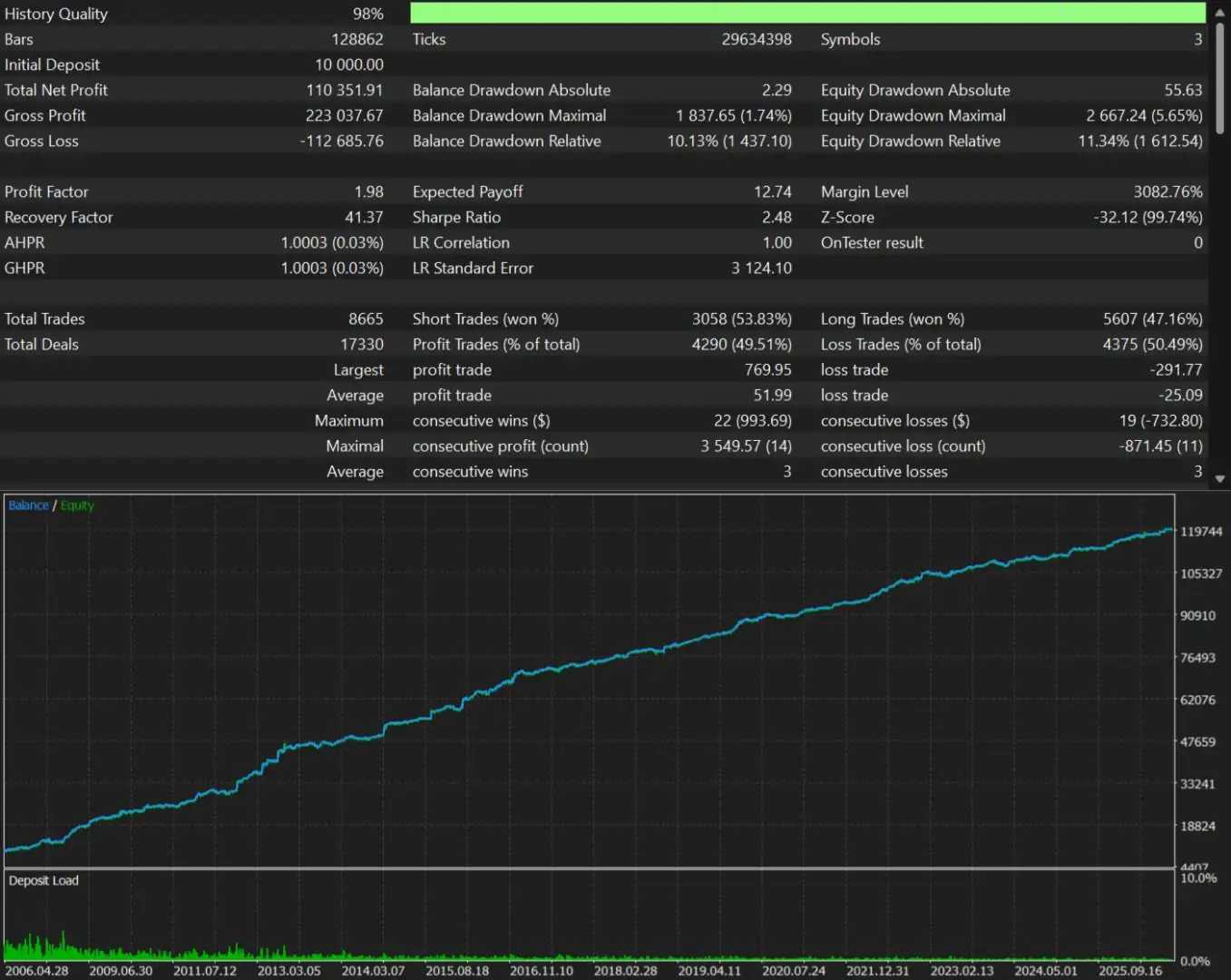This screenshot has width=1231, height=980.
Task: Click the Total Trades value 8665
Action: [x=366, y=318]
